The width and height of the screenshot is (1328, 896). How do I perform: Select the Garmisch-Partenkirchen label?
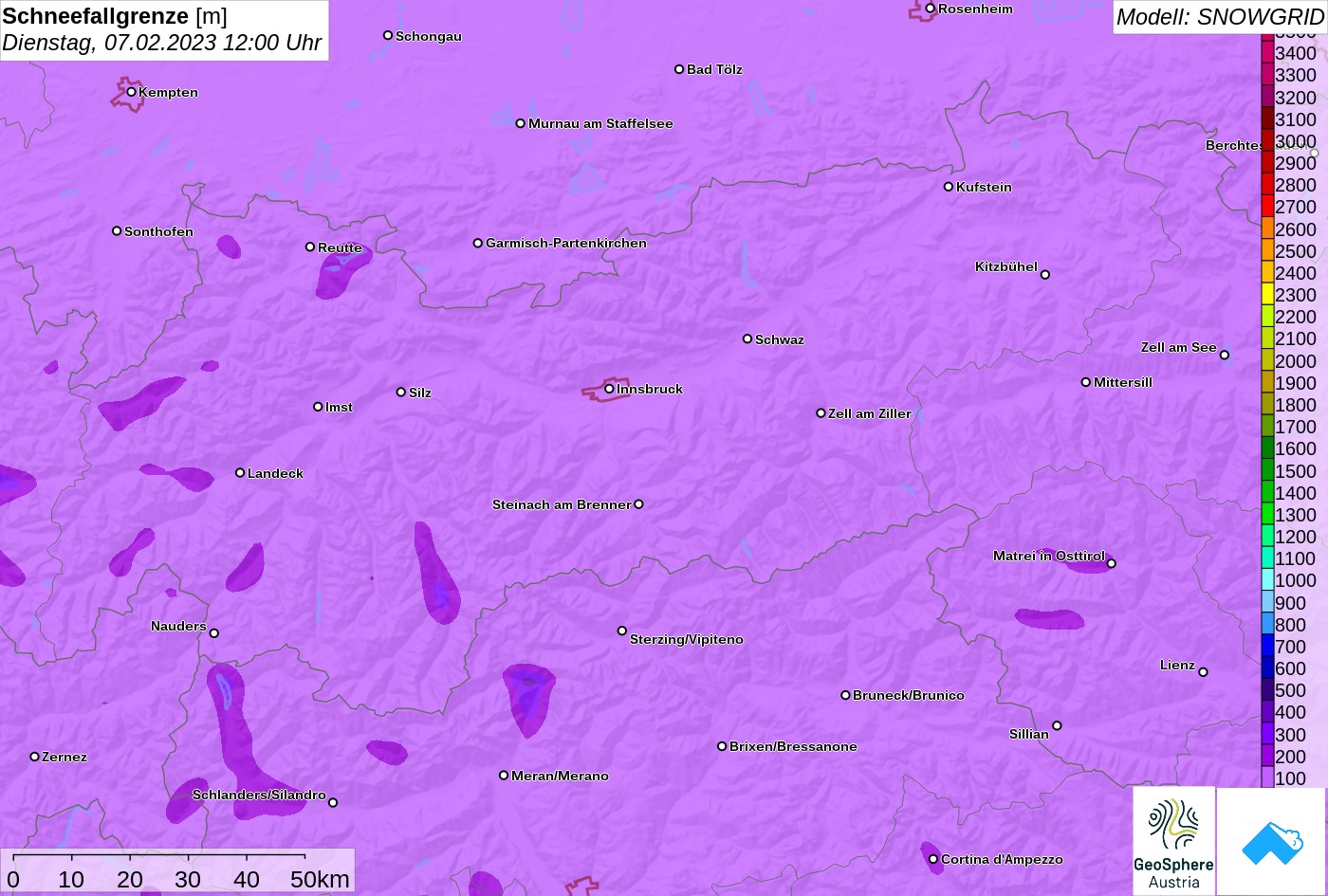tap(566, 243)
